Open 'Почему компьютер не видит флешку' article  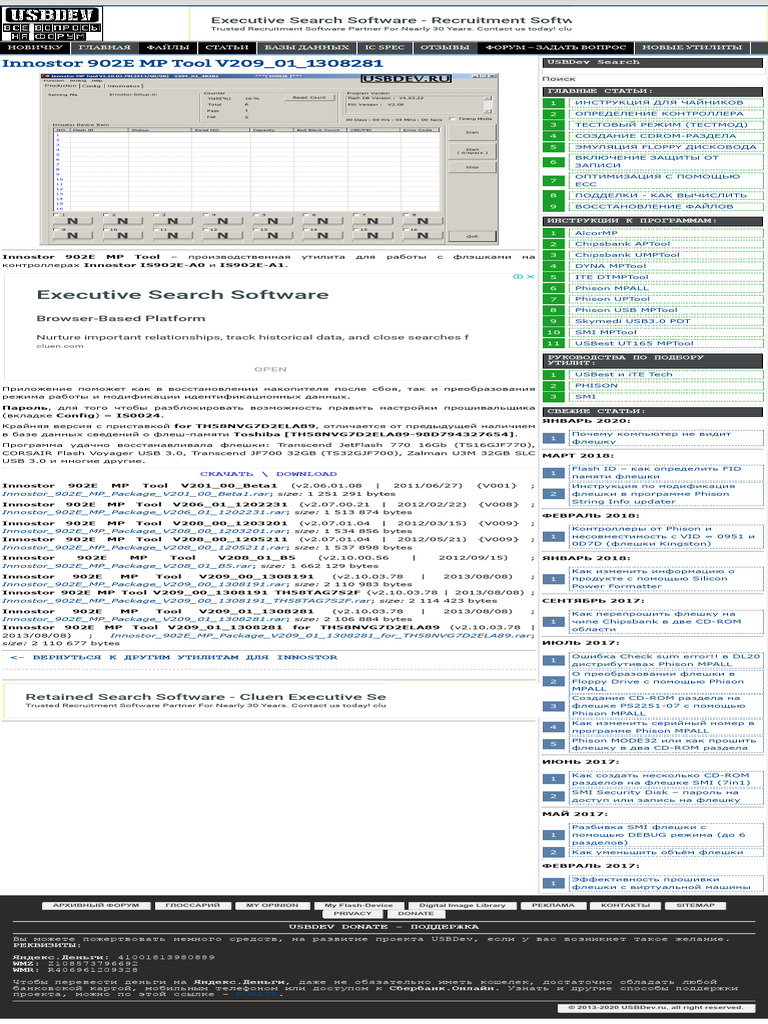tap(651, 438)
